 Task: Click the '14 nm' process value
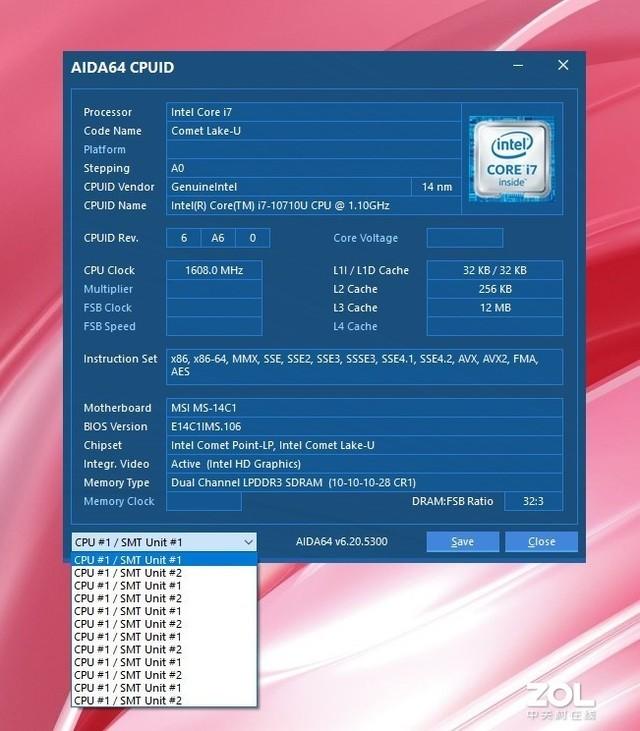click(x=437, y=187)
